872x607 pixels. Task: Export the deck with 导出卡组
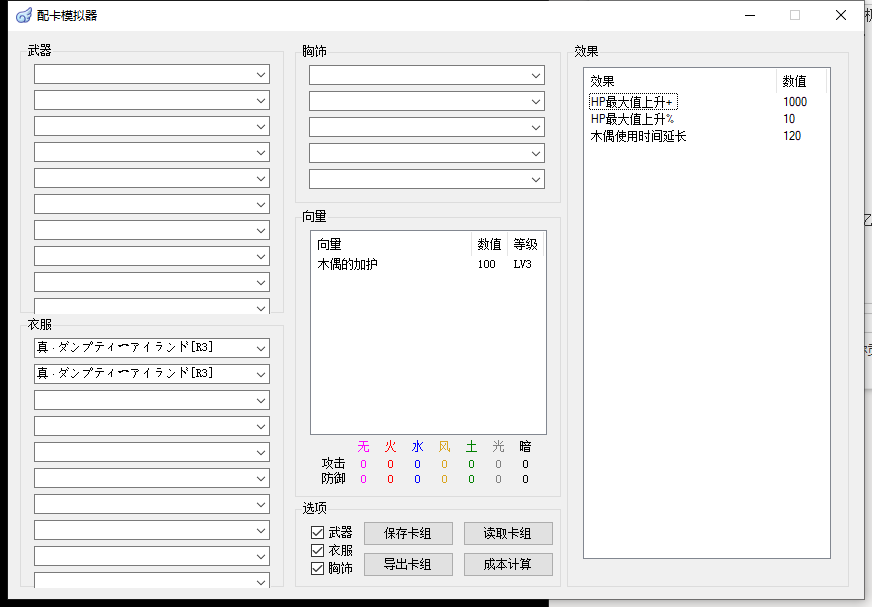coord(408,565)
